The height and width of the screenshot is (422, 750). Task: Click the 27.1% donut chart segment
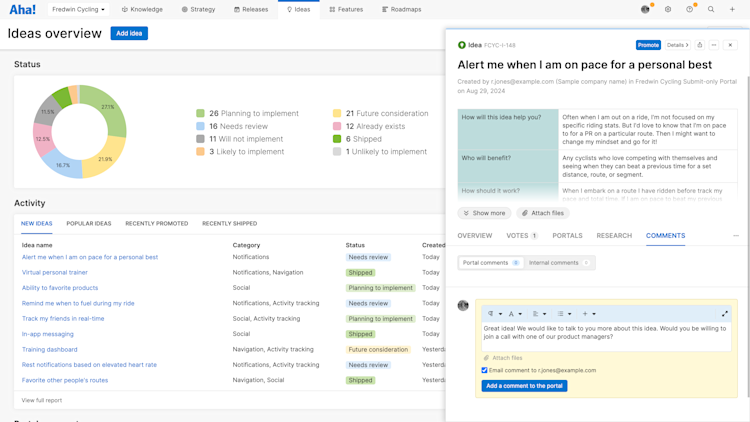pos(109,109)
